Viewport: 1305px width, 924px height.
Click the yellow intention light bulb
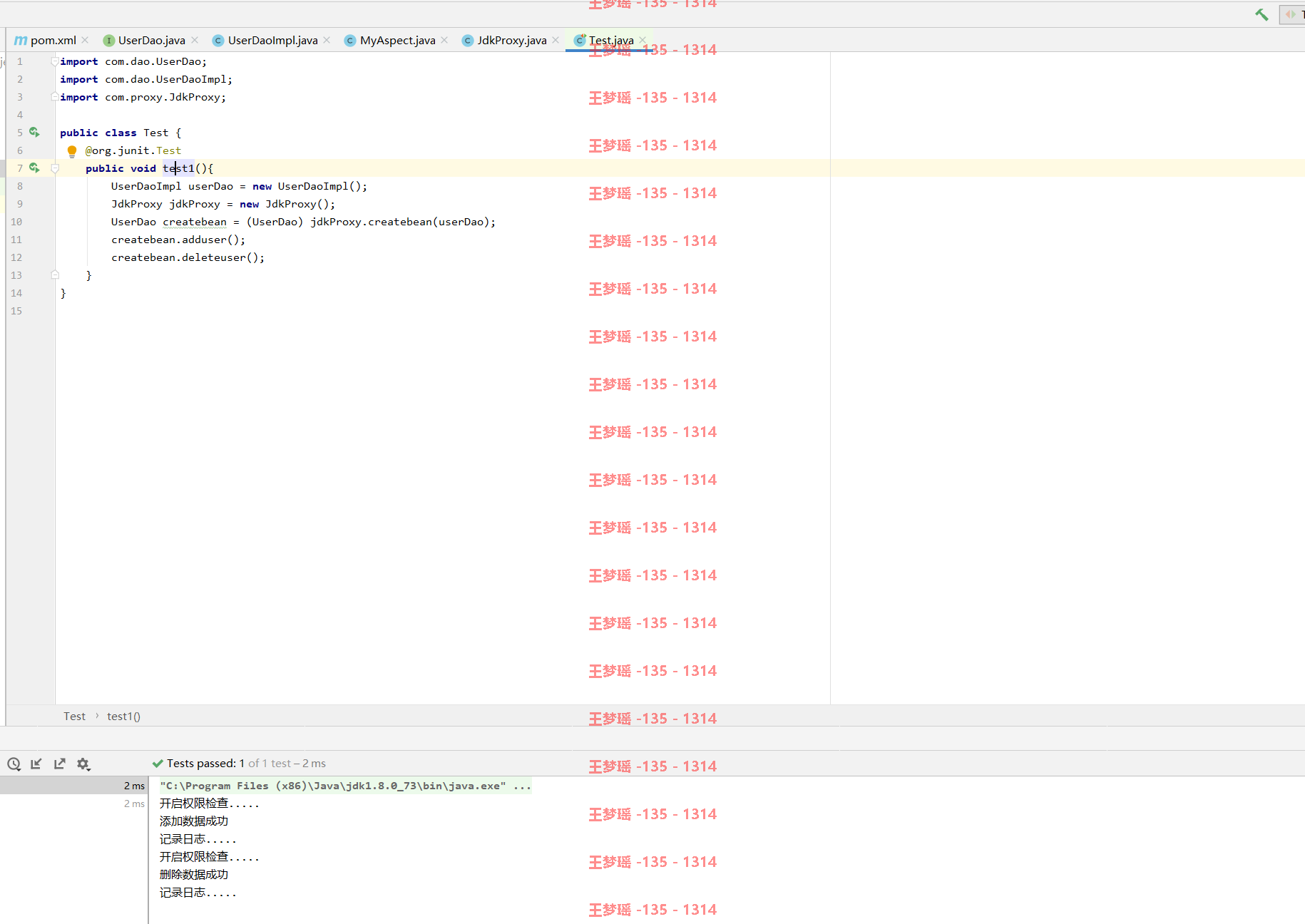click(72, 151)
